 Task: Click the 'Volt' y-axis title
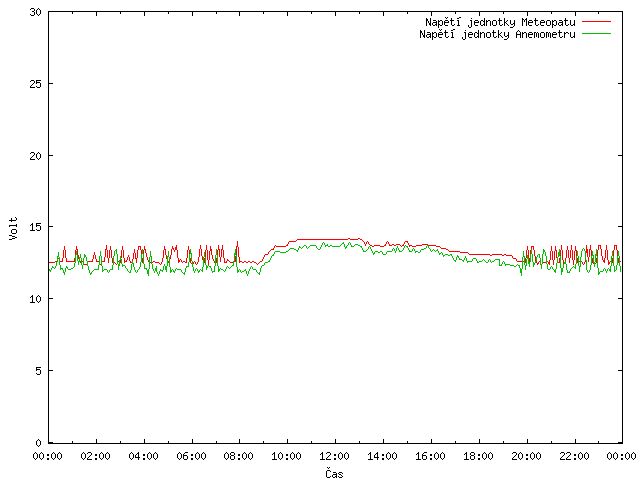point(13,228)
